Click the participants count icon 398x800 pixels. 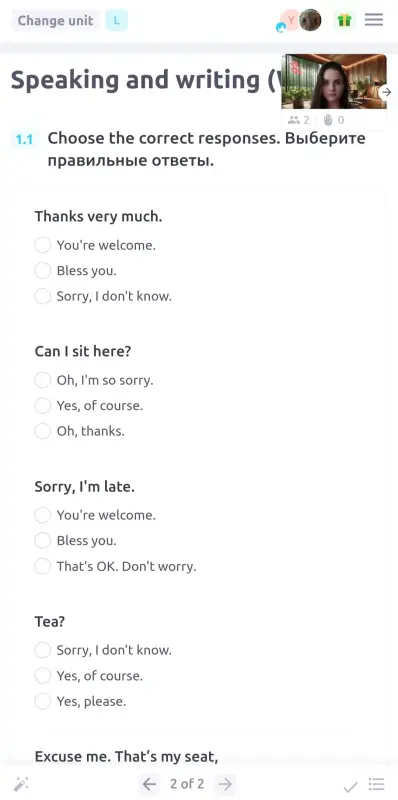coord(294,120)
